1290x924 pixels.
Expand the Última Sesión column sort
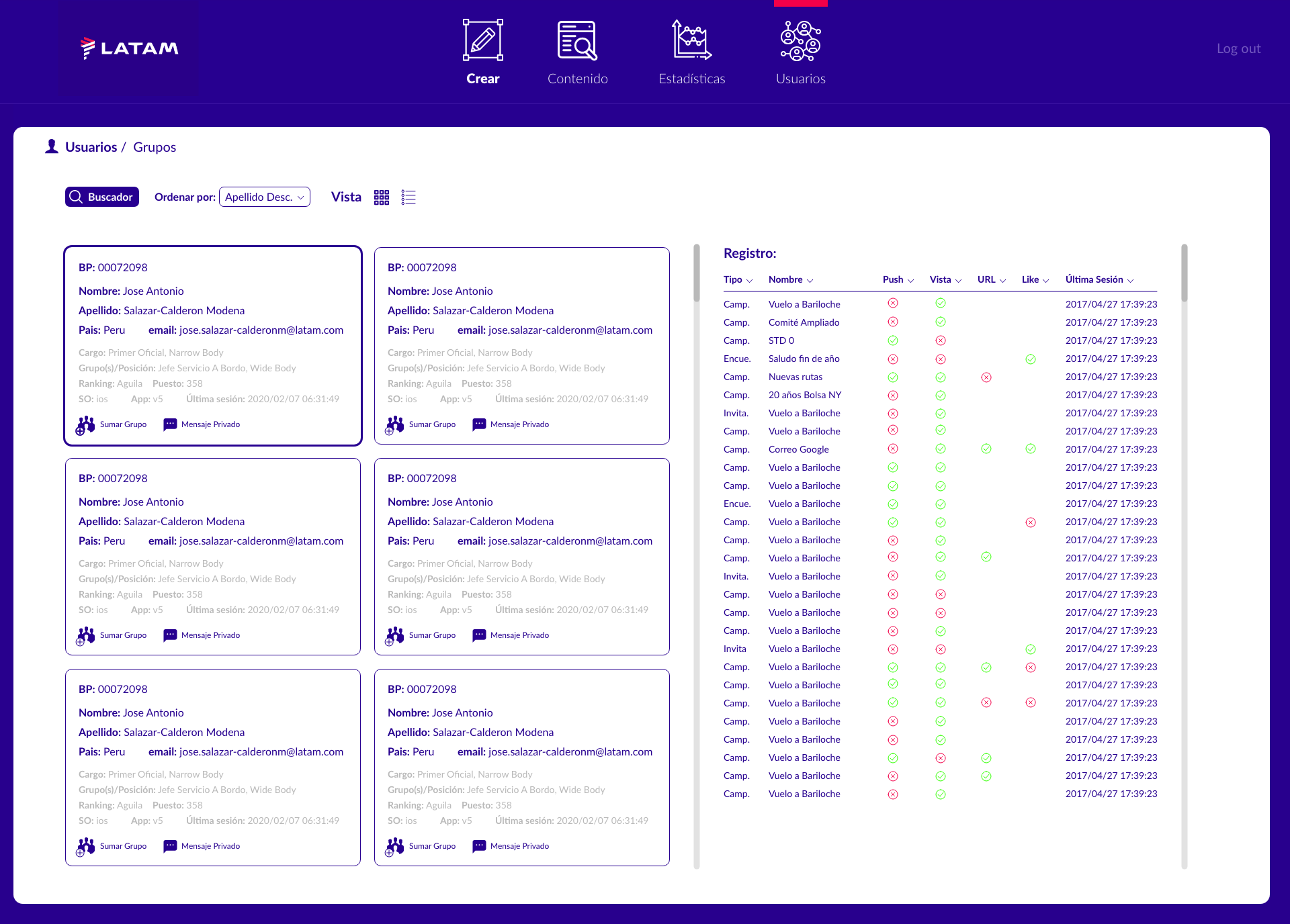tap(1131, 281)
